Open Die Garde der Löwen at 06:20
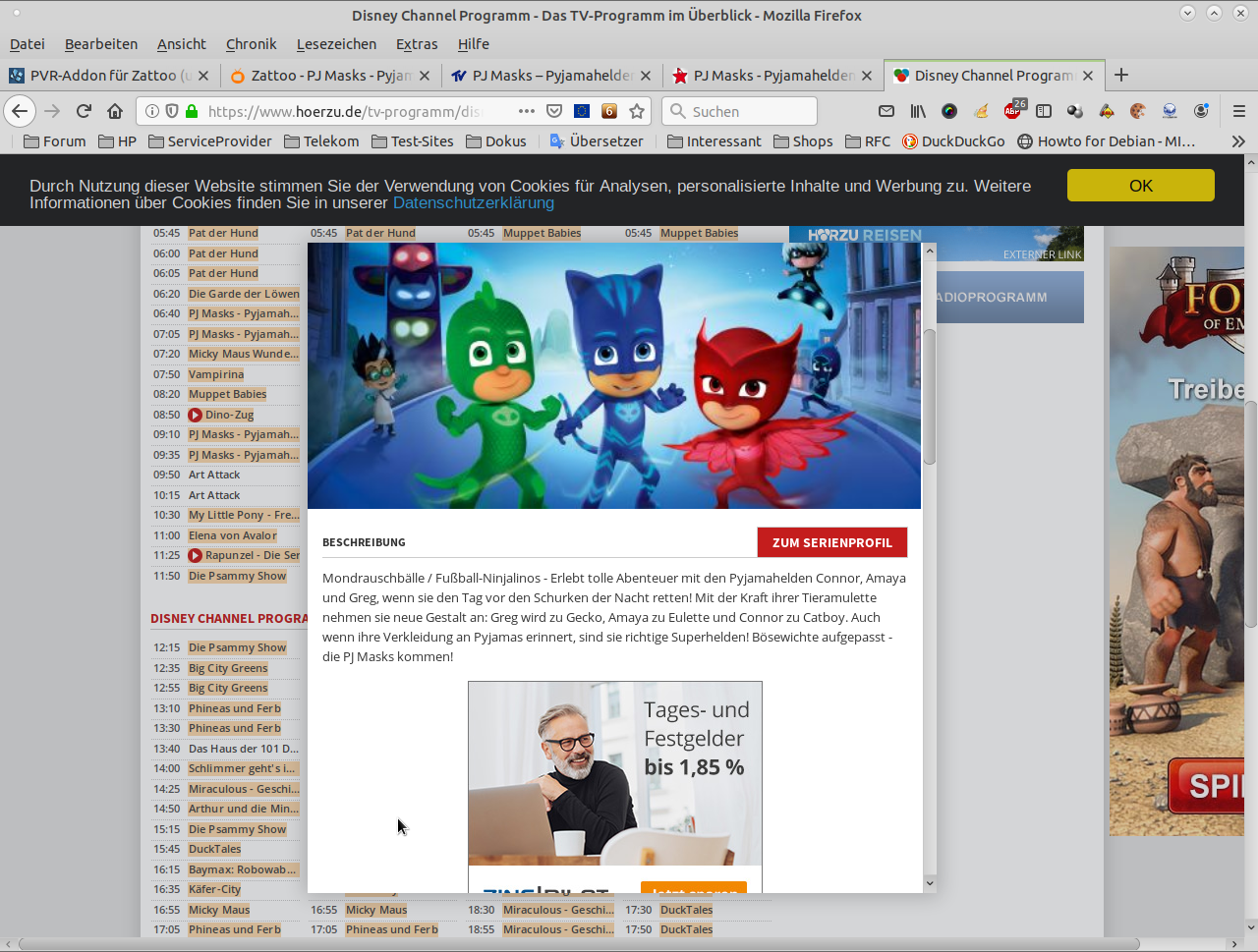This screenshot has height=952, width=1258. [x=244, y=294]
